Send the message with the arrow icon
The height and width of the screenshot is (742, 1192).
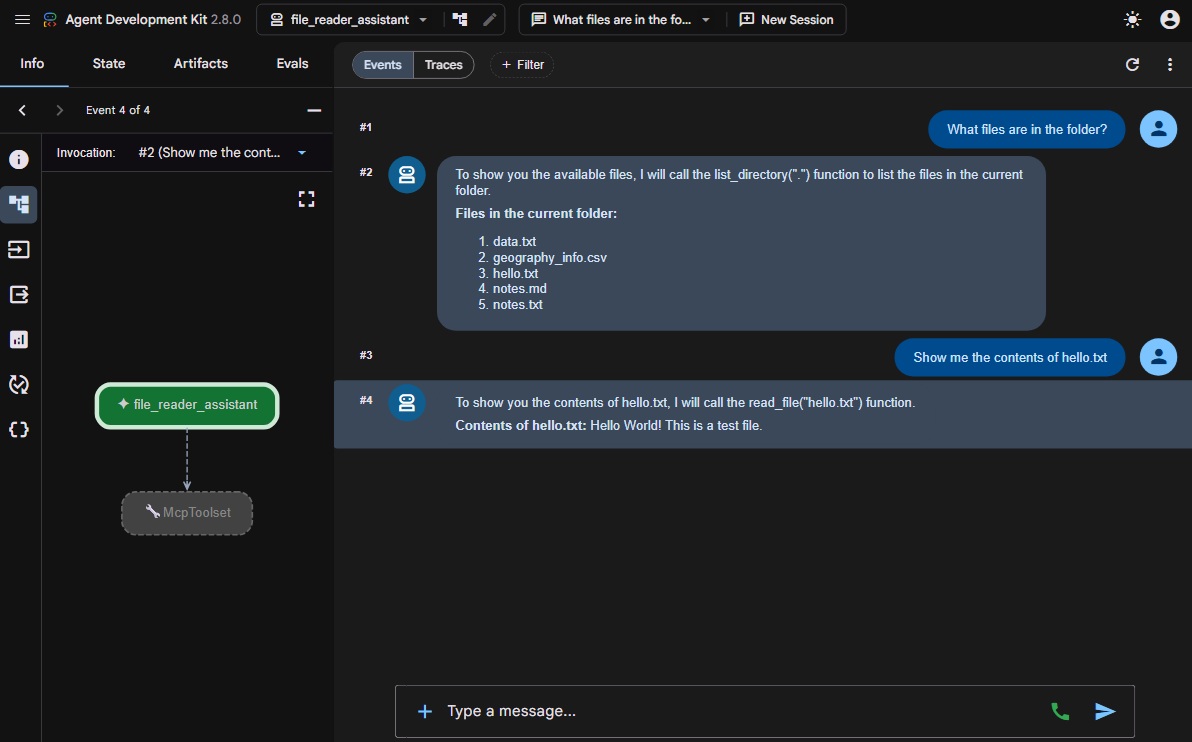point(1105,712)
